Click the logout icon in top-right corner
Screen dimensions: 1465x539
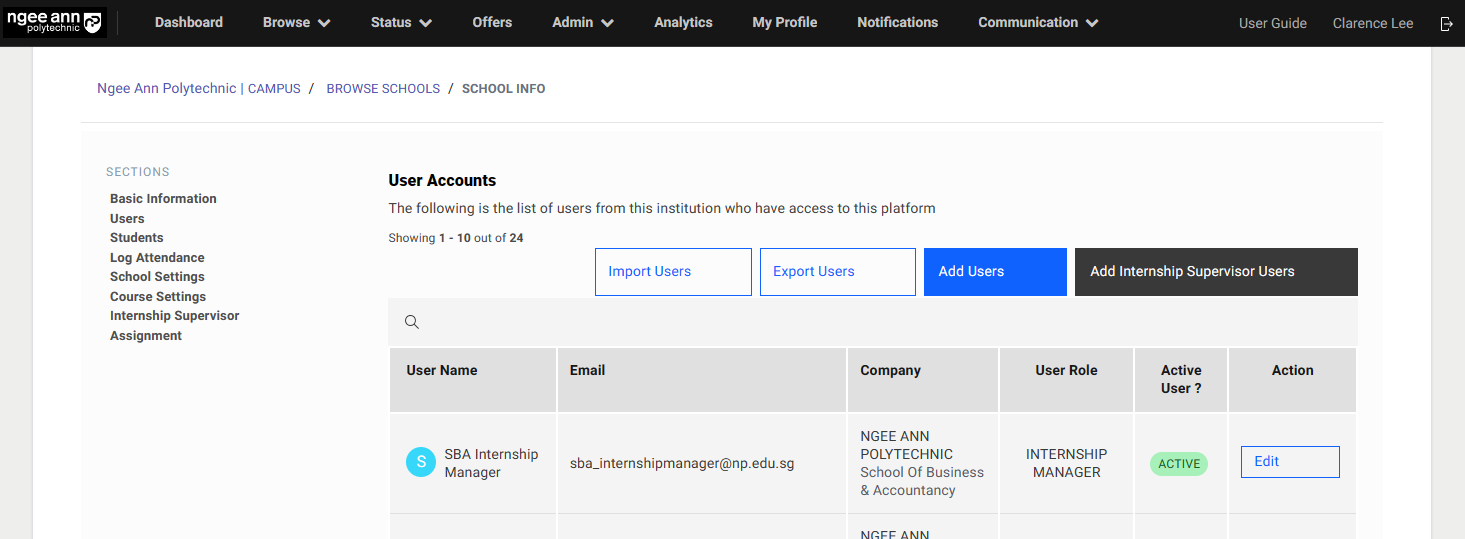(x=1446, y=24)
